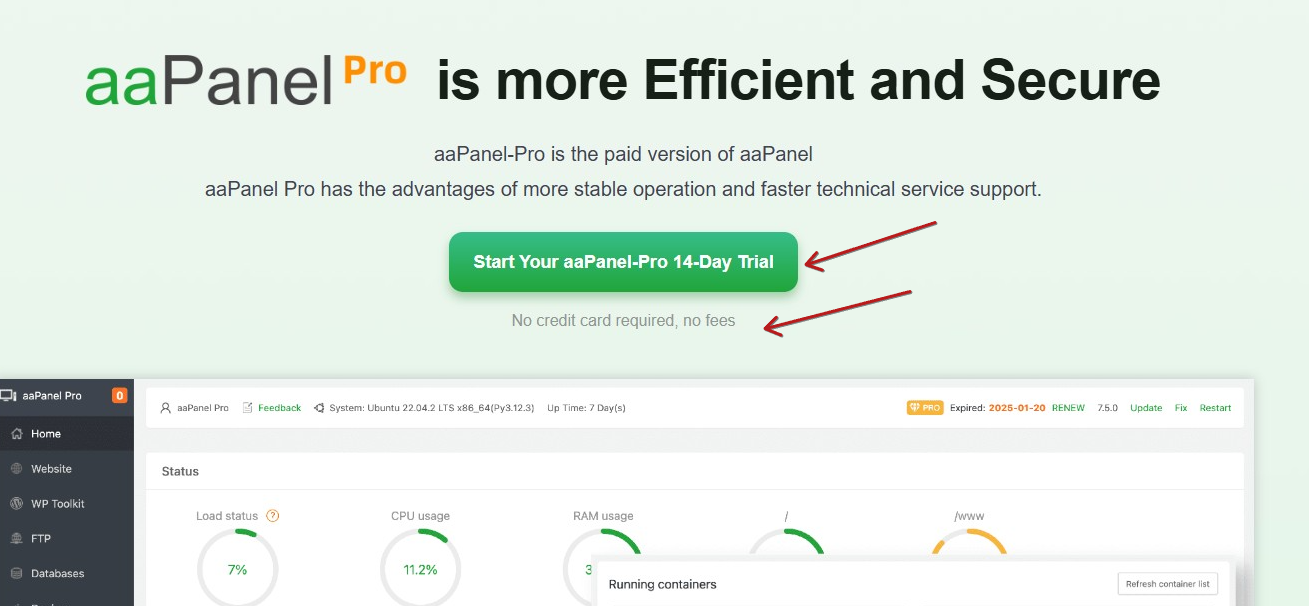The image size is (1309, 606).
Task: Click the orange 0 notification badge
Action: [120, 396]
